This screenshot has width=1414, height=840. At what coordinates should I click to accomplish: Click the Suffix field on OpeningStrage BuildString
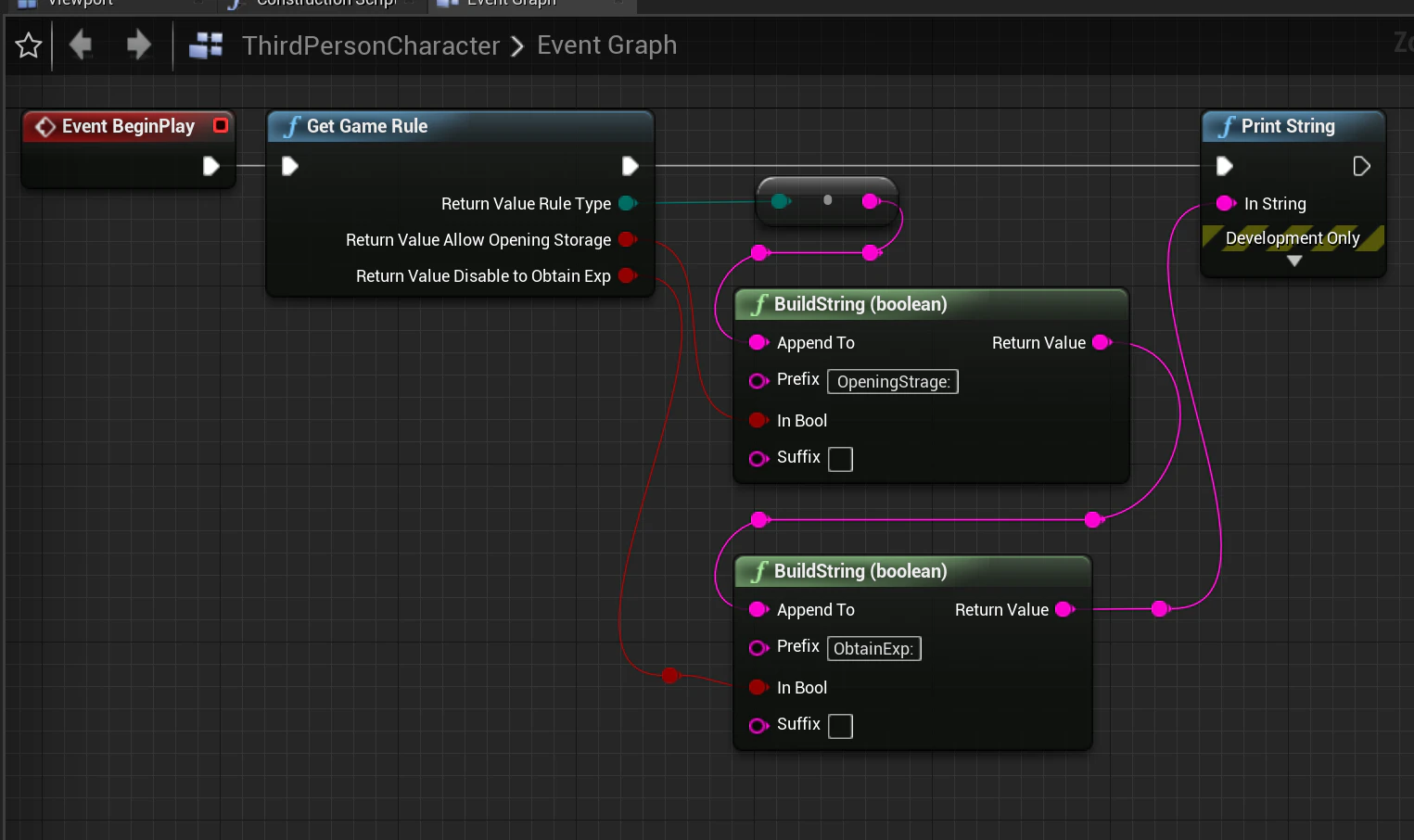840,459
